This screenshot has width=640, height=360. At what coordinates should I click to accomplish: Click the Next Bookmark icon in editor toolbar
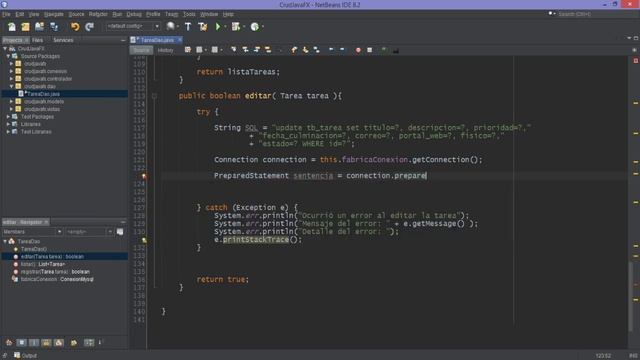click(x=305, y=50)
